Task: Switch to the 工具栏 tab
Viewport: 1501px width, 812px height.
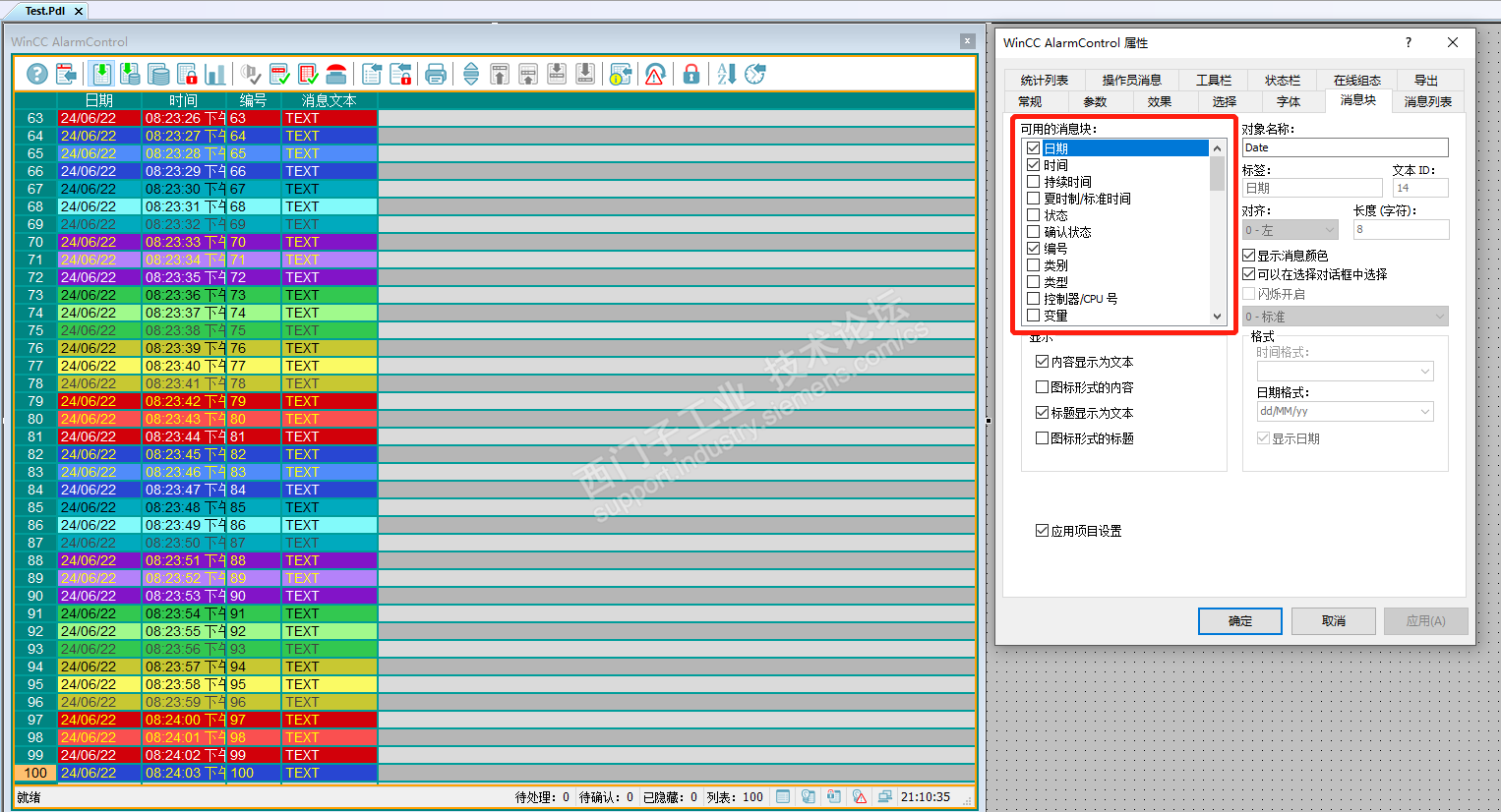Action: click(x=1214, y=81)
